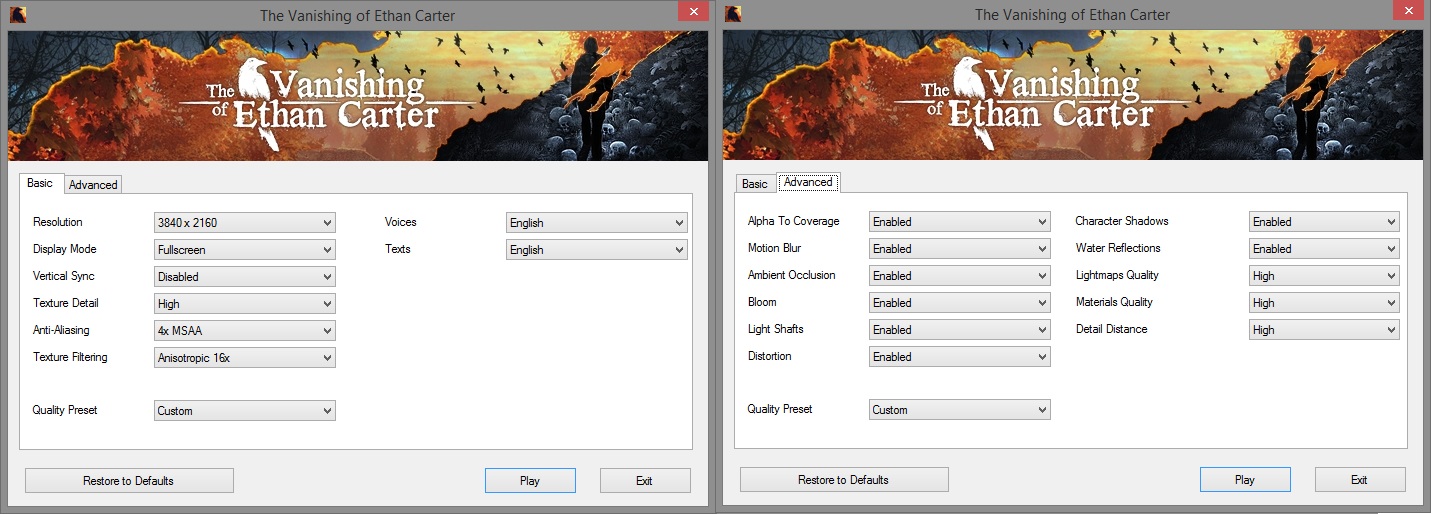Click the Ambient Occlusion label text
The width and height of the screenshot is (1431, 514).
[792, 275]
